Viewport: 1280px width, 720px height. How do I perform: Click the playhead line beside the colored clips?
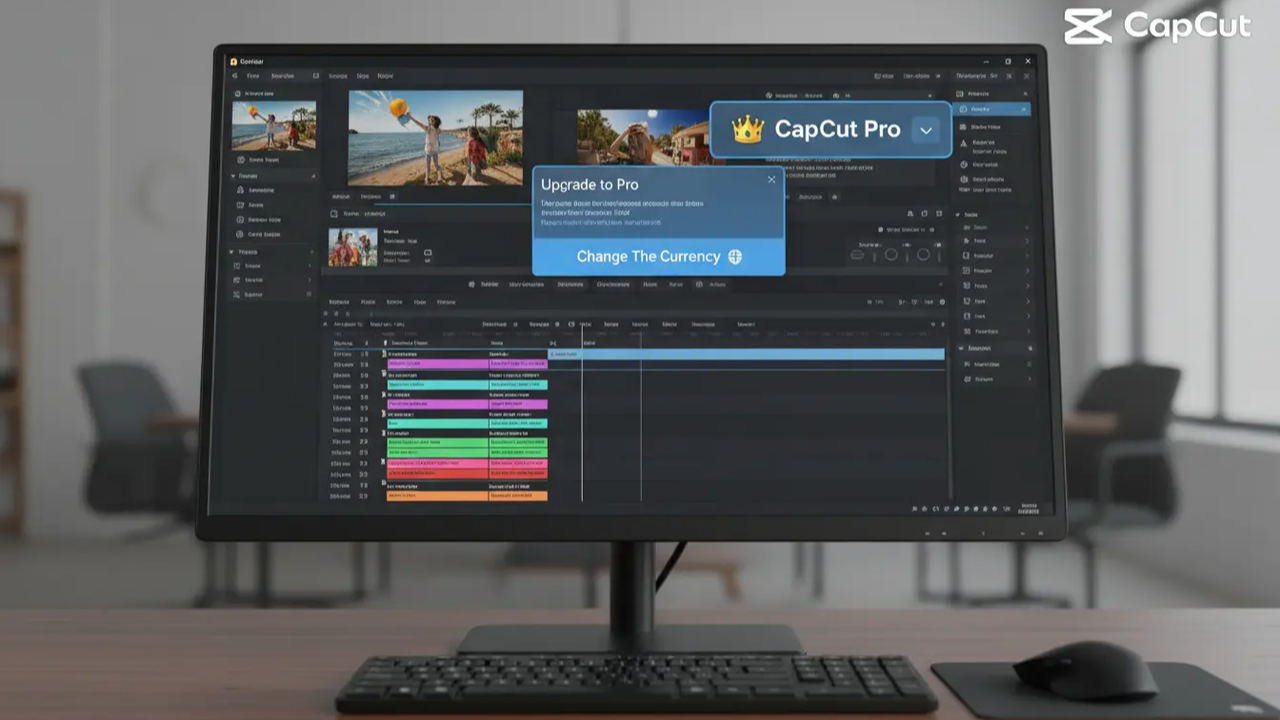[582, 412]
